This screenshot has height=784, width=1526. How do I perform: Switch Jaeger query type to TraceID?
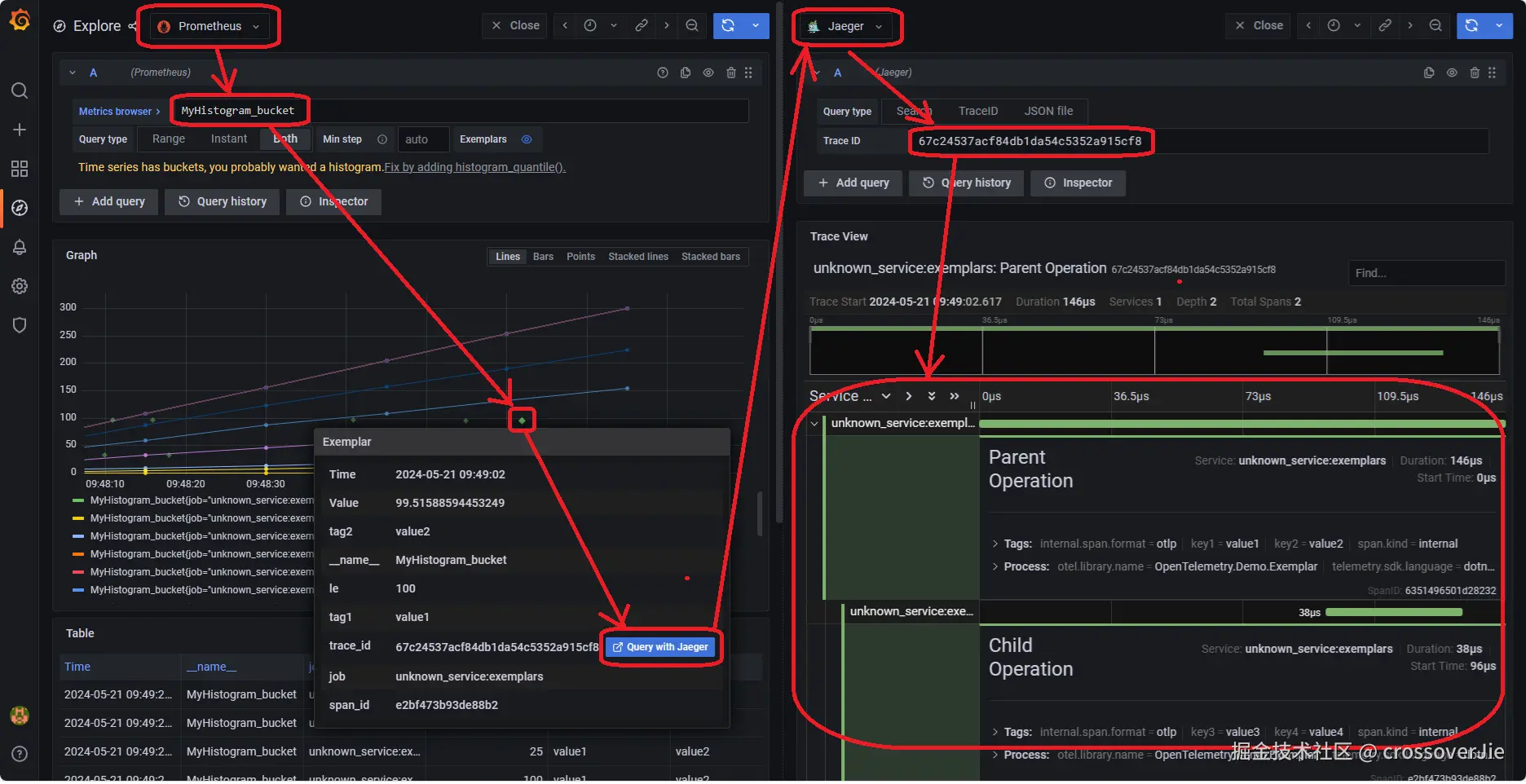[x=978, y=111]
